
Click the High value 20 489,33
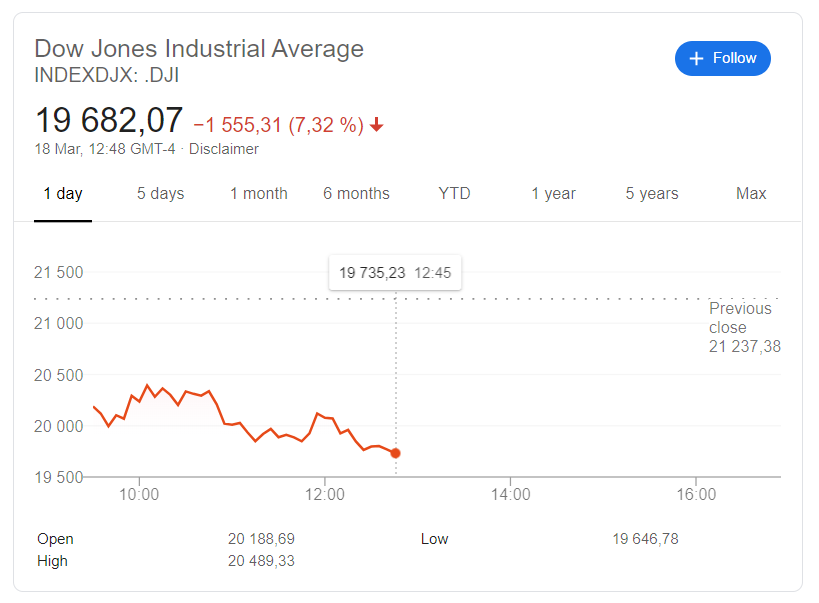tap(261, 561)
